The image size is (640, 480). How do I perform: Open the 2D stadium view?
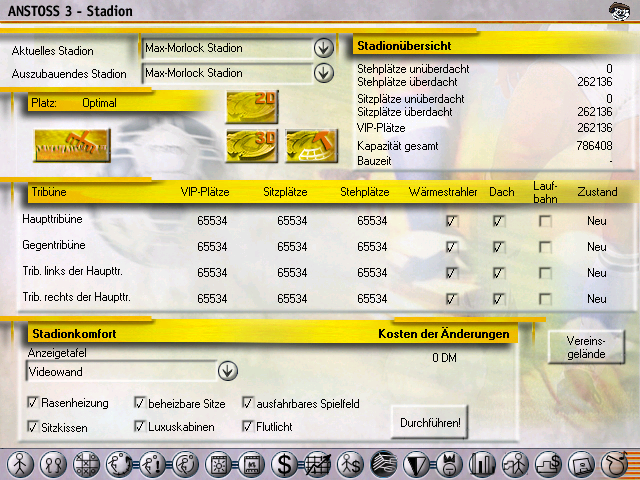coord(251,106)
